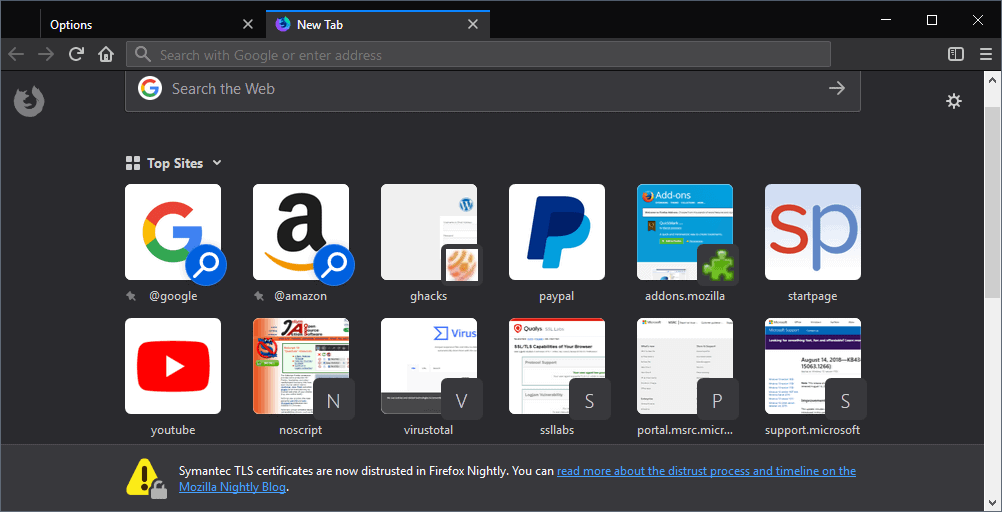The image size is (1002, 512).
Task: Open the youtube top site tile
Action: [x=173, y=366]
